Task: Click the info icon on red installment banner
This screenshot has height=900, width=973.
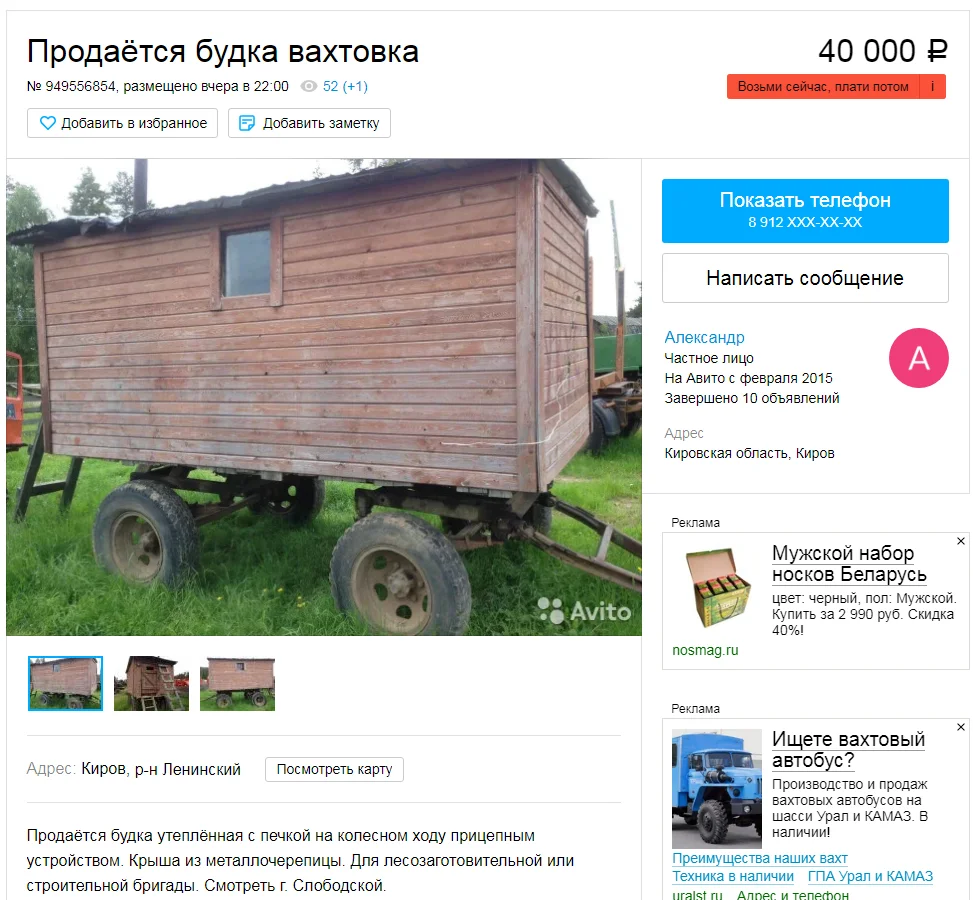Action: pyautogui.click(x=932, y=86)
